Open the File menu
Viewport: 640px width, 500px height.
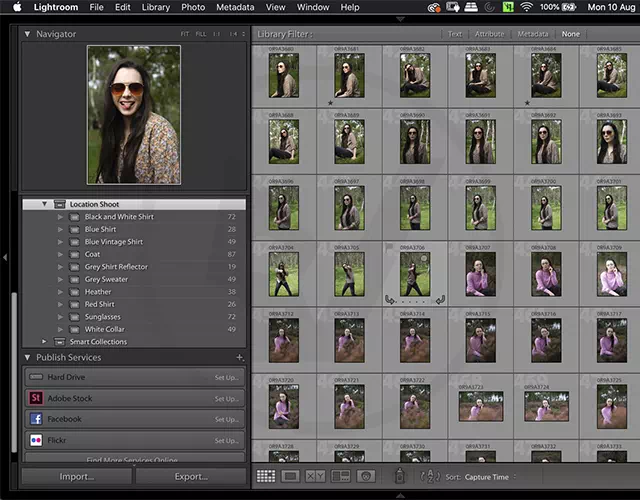(96, 7)
